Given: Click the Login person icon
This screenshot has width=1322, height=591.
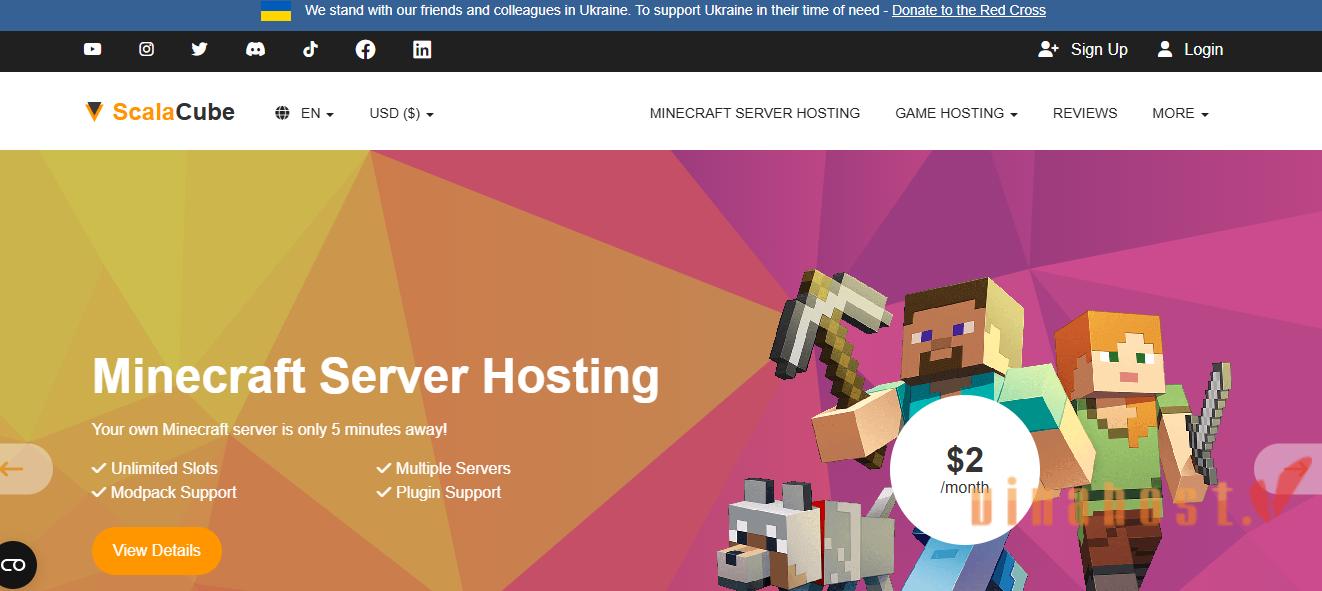Looking at the screenshot, I should coord(1165,49).
